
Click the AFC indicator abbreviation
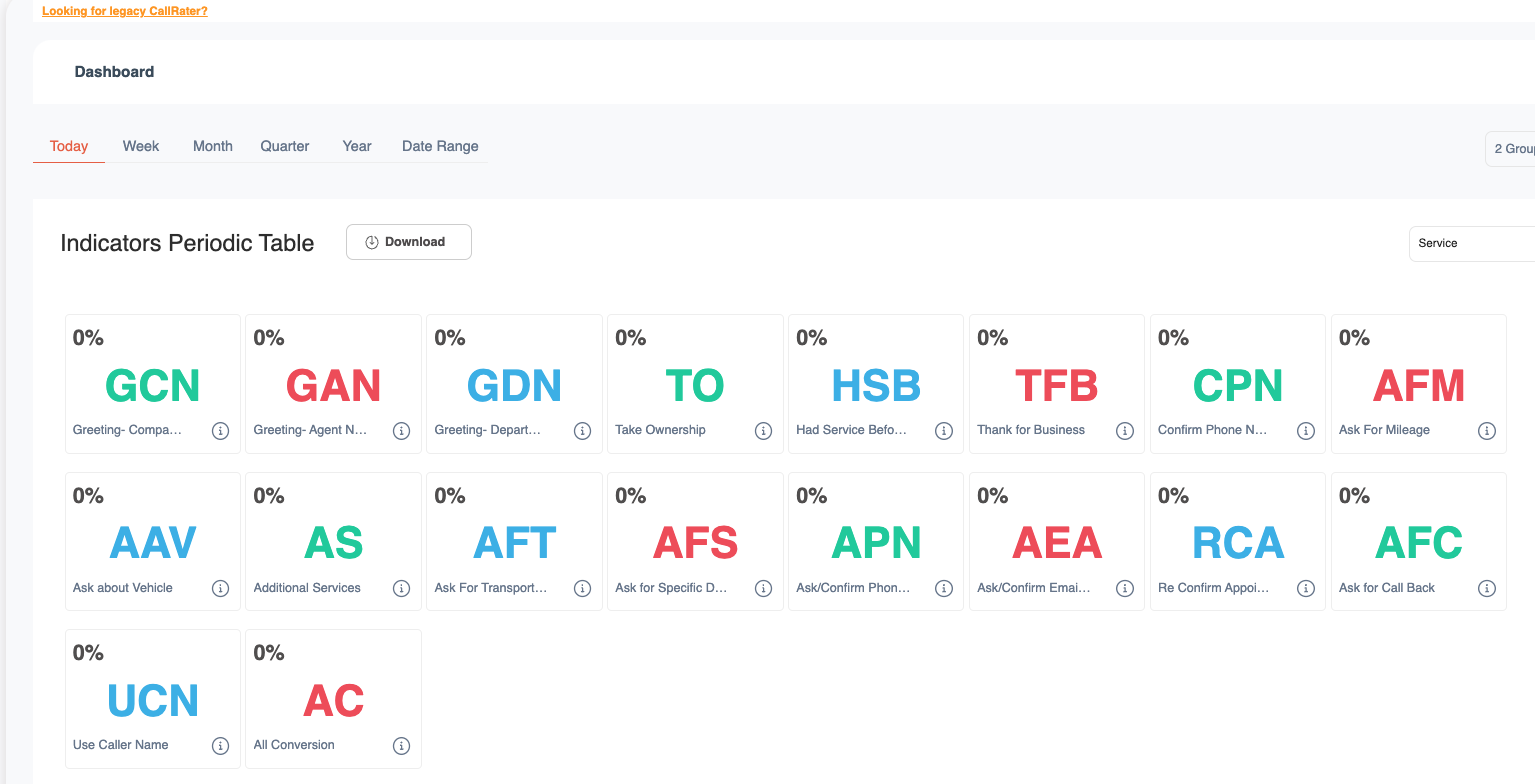coord(1419,543)
